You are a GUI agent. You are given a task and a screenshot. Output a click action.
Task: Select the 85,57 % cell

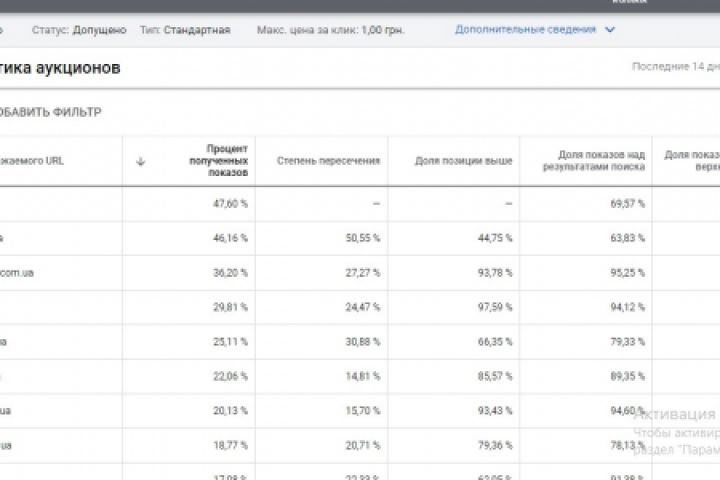pyautogui.click(x=495, y=376)
